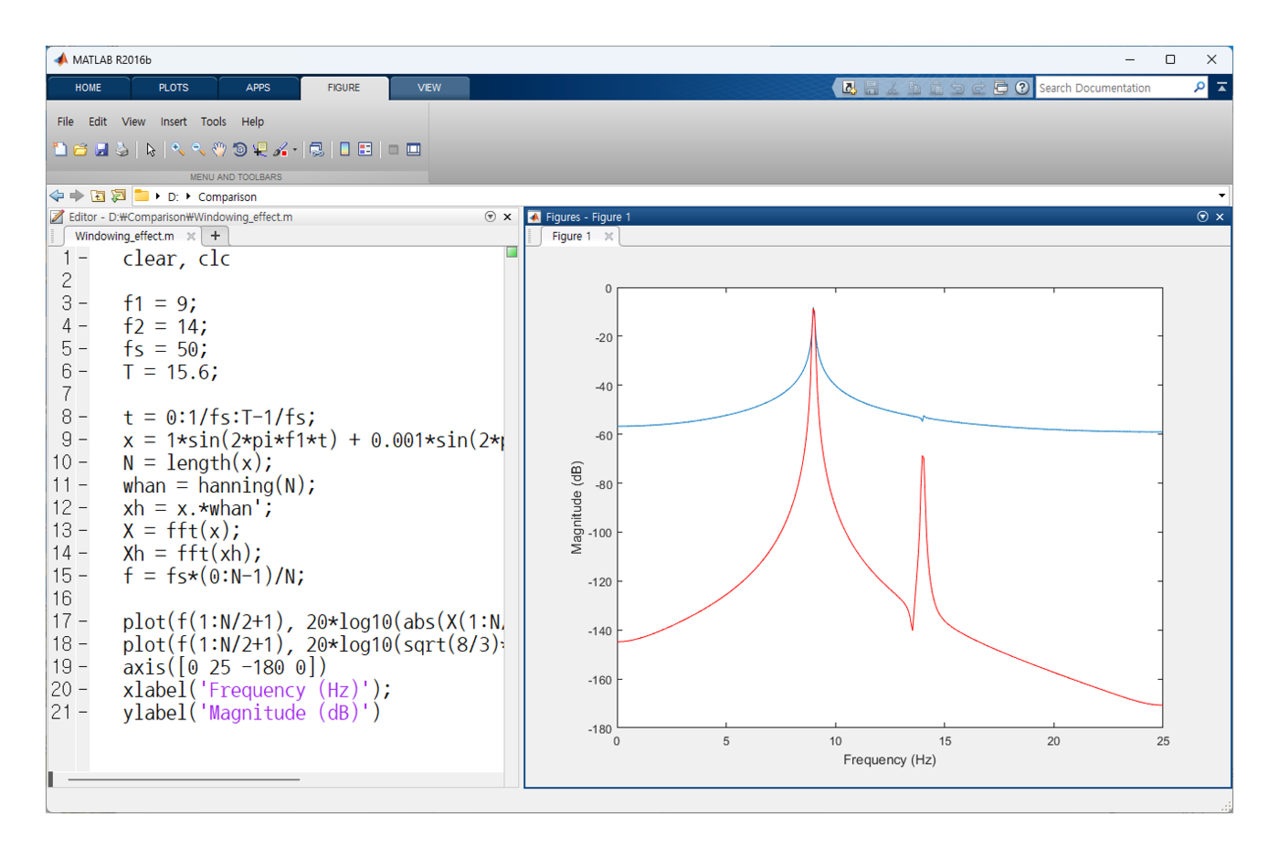The width and height of the screenshot is (1279, 859).
Task: Select the Zoom Out tool
Action: pyautogui.click(x=198, y=150)
